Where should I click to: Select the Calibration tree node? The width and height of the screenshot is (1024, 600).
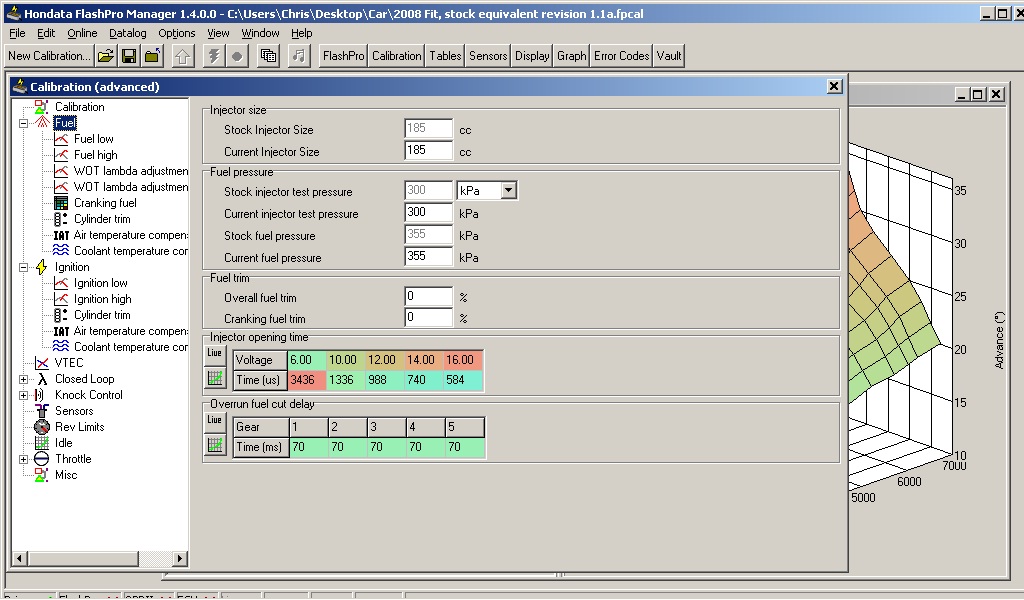pyautogui.click(x=79, y=107)
